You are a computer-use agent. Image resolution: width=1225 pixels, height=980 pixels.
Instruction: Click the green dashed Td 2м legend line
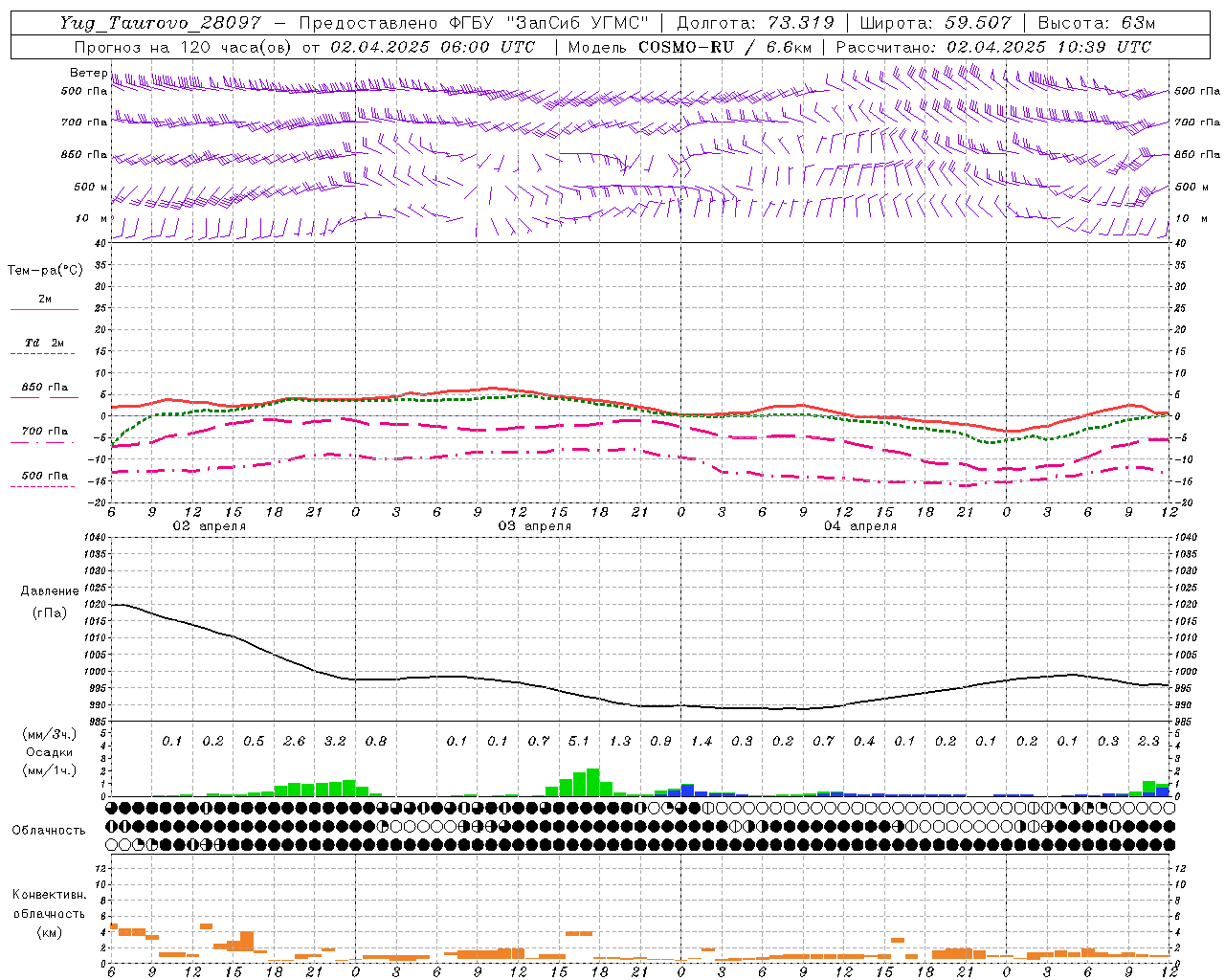[x=42, y=353]
